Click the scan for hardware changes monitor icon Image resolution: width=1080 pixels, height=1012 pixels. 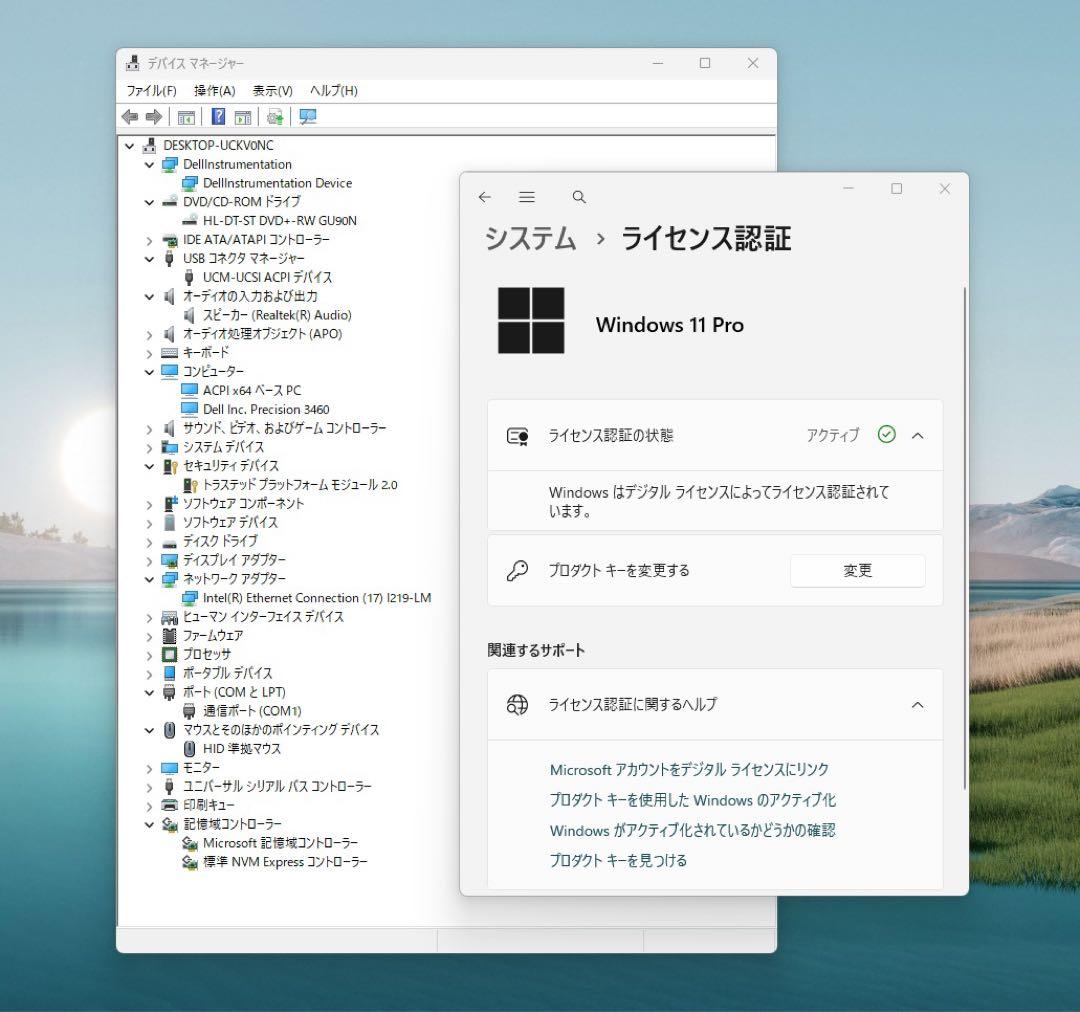(x=308, y=117)
